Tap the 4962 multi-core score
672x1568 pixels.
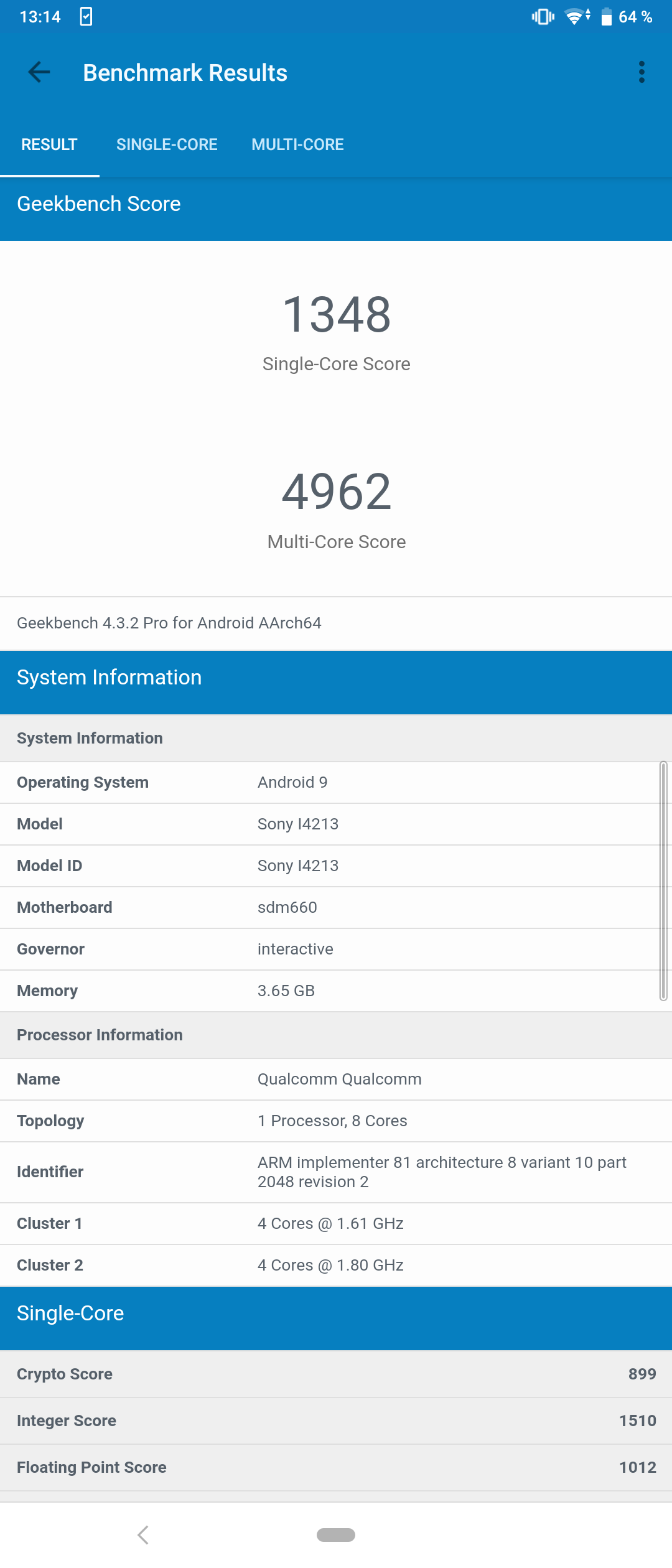point(337,492)
